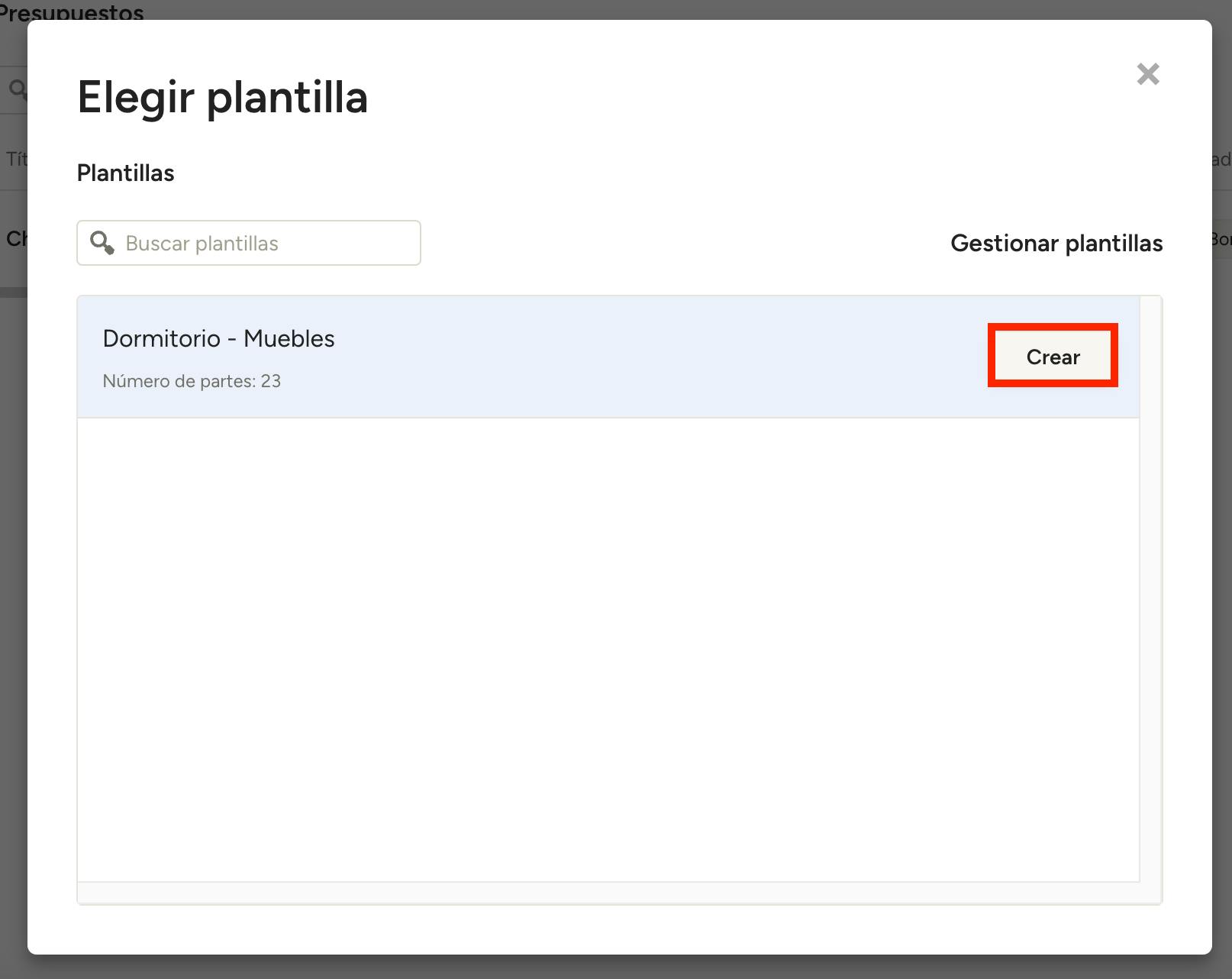Click the Presupuestos title behind the dialog
Screen dimensions: 1232x979
[x=73, y=11]
